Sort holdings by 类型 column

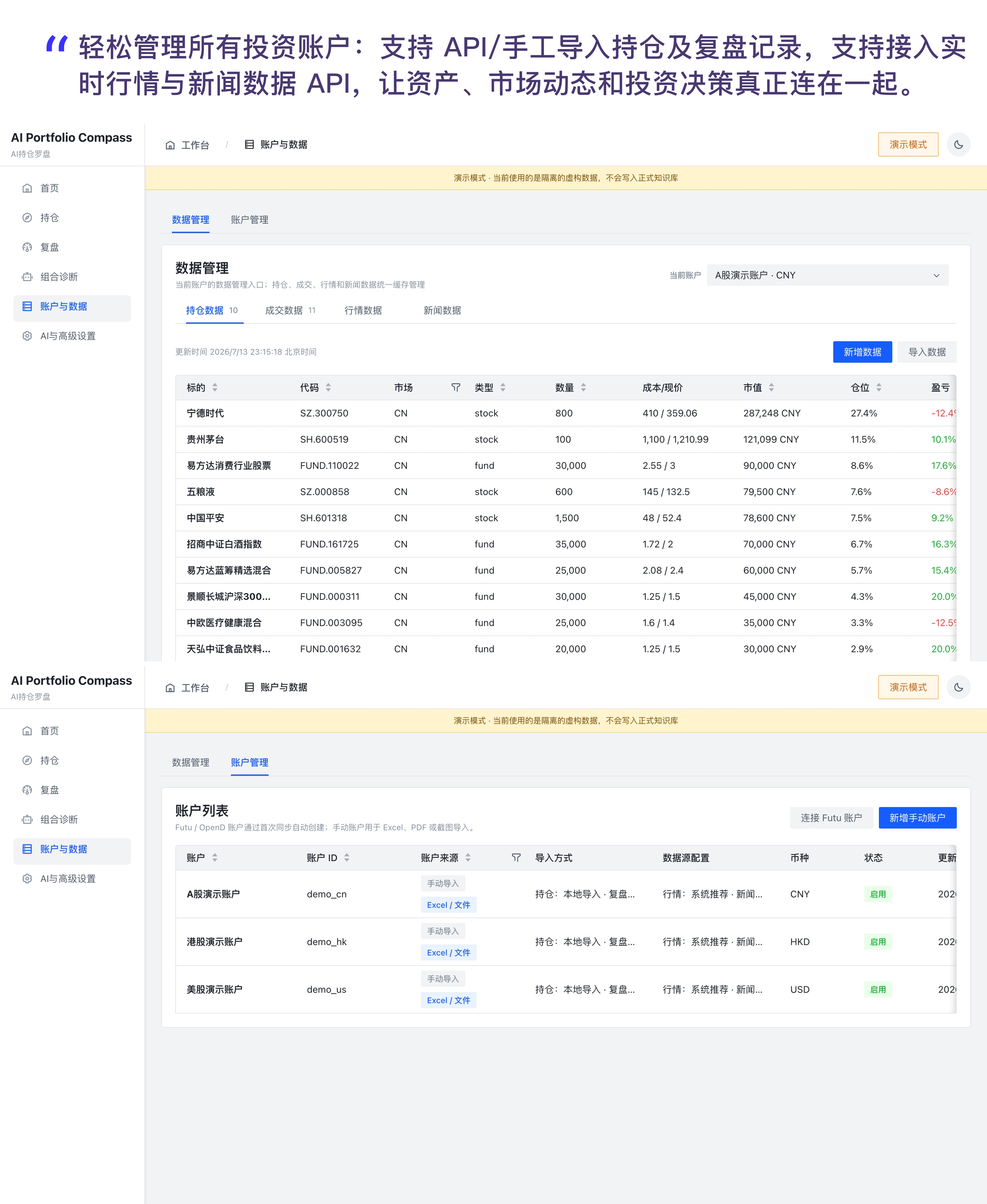point(503,387)
